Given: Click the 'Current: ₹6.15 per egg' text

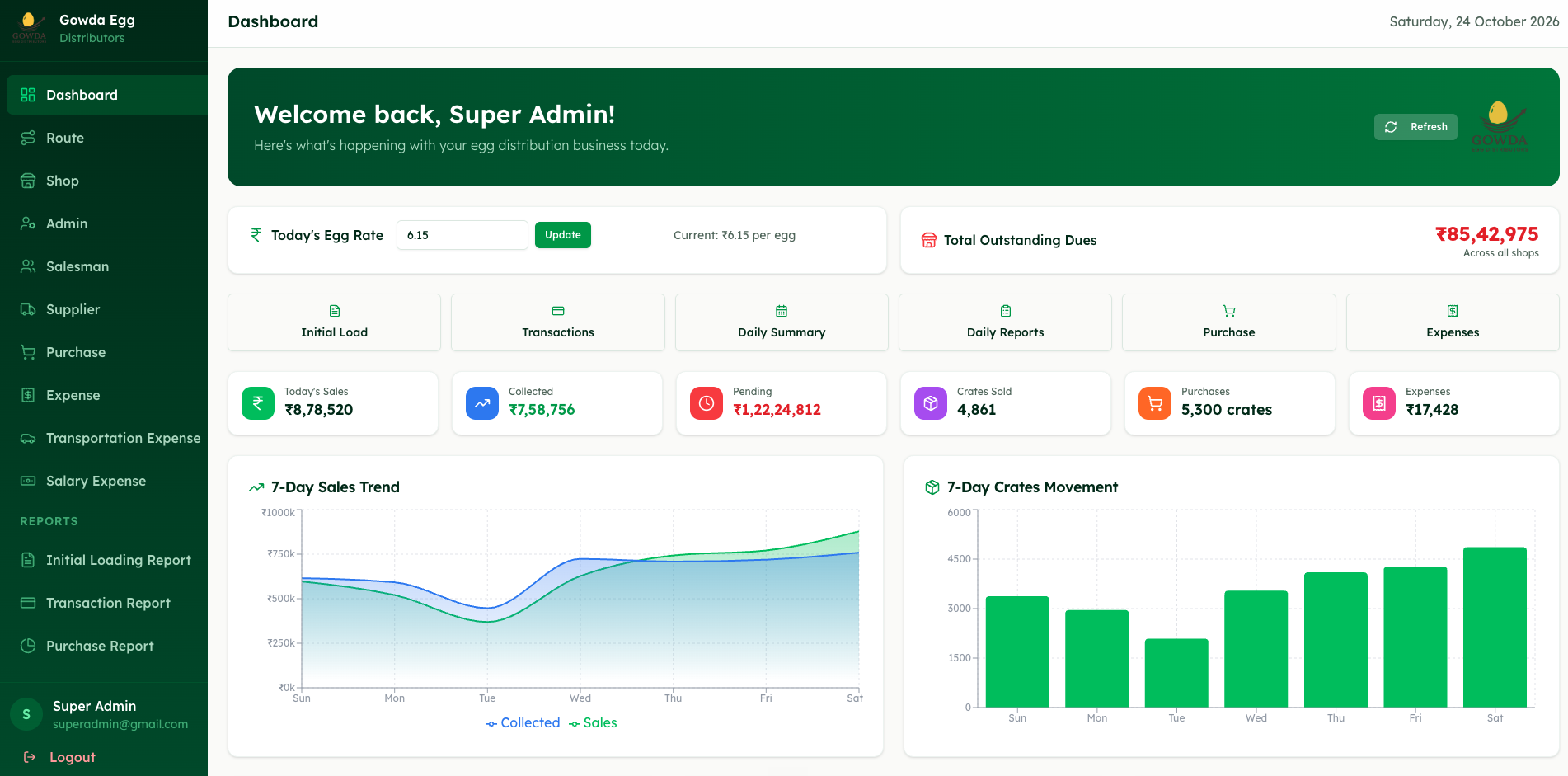Looking at the screenshot, I should [x=735, y=235].
